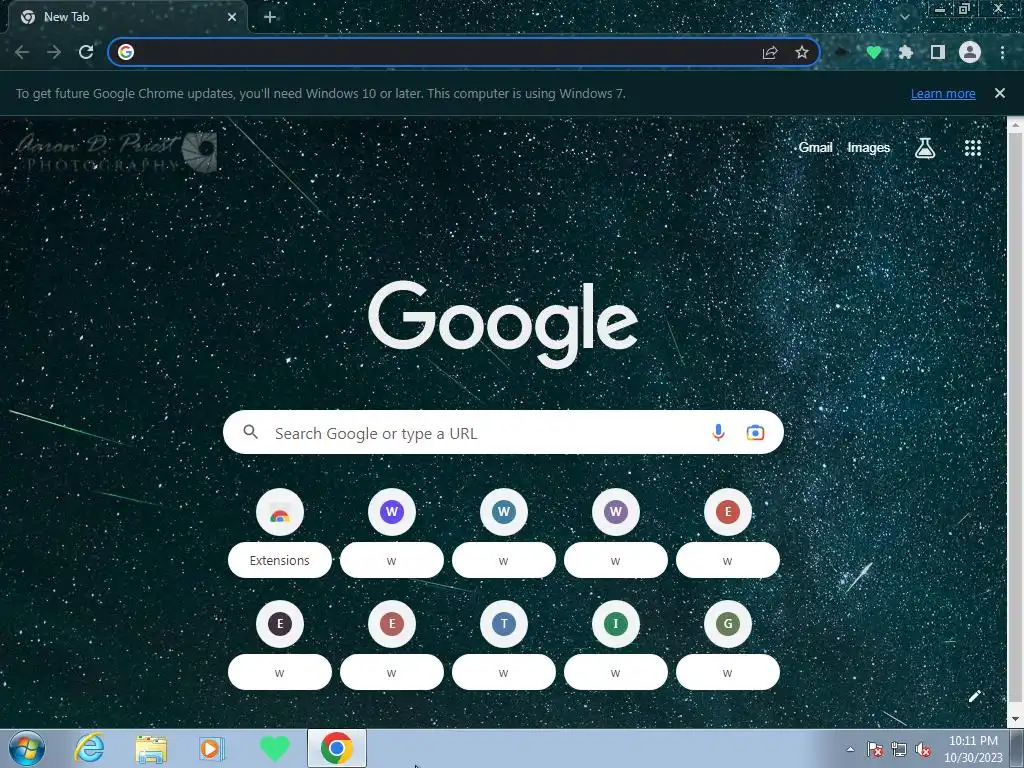Share this page from the address bar
The image size is (1024, 768).
[770, 52]
